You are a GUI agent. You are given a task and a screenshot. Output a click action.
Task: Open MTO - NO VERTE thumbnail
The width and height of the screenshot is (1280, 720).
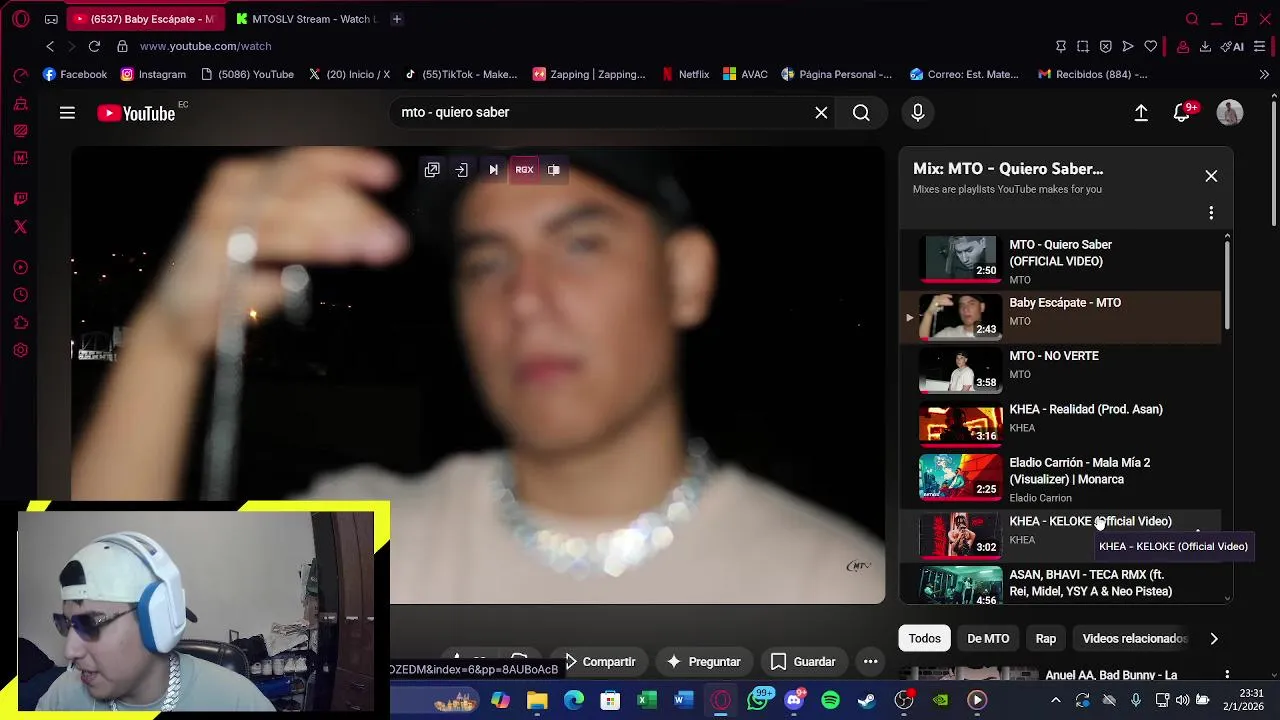pyautogui.click(x=960, y=370)
